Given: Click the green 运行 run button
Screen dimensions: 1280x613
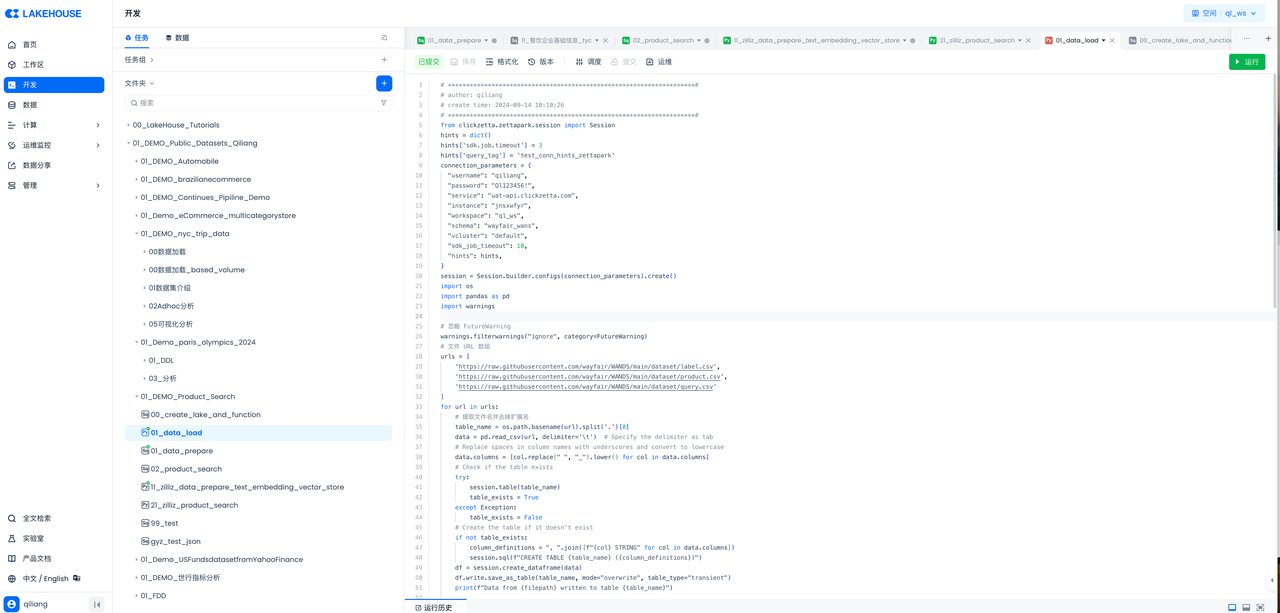Looking at the screenshot, I should pyautogui.click(x=1246, y=62).
